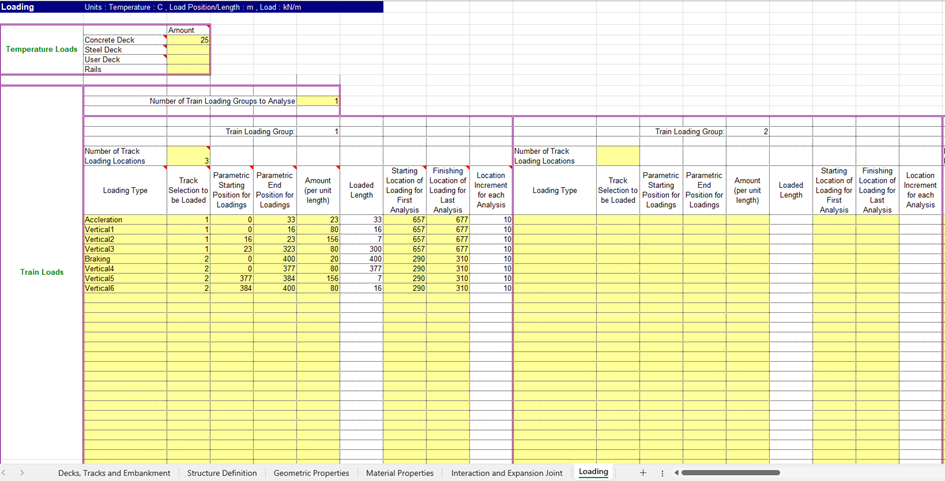Viewport: 945px width, 481px height.
Task: Click Braking parametric end value 400
Action: 275,259
